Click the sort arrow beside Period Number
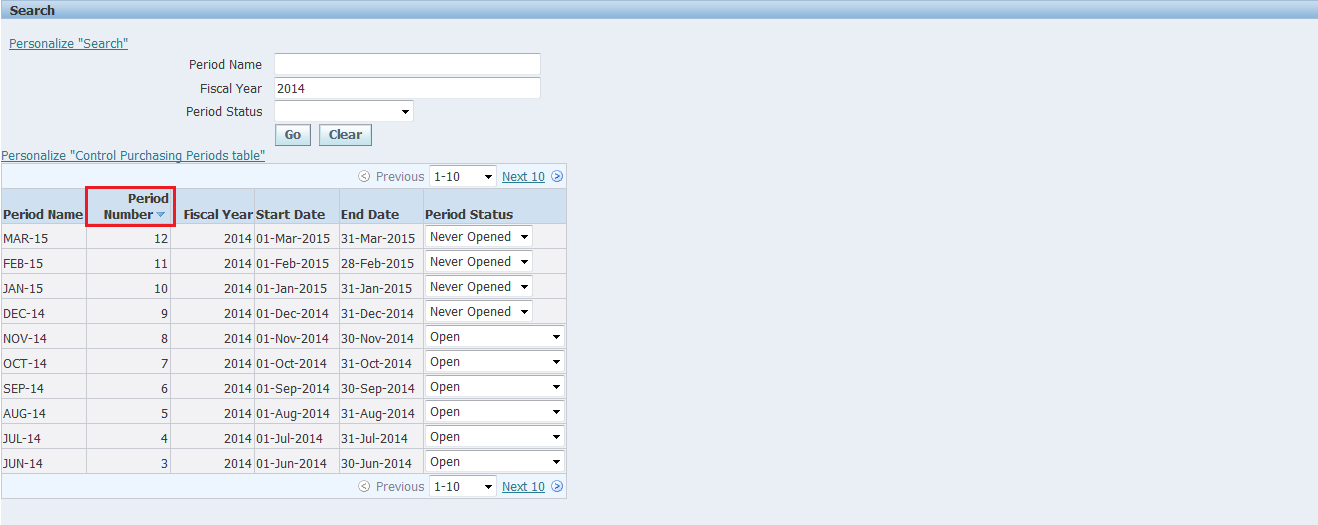1318x525 pixels. coord(161,215)
